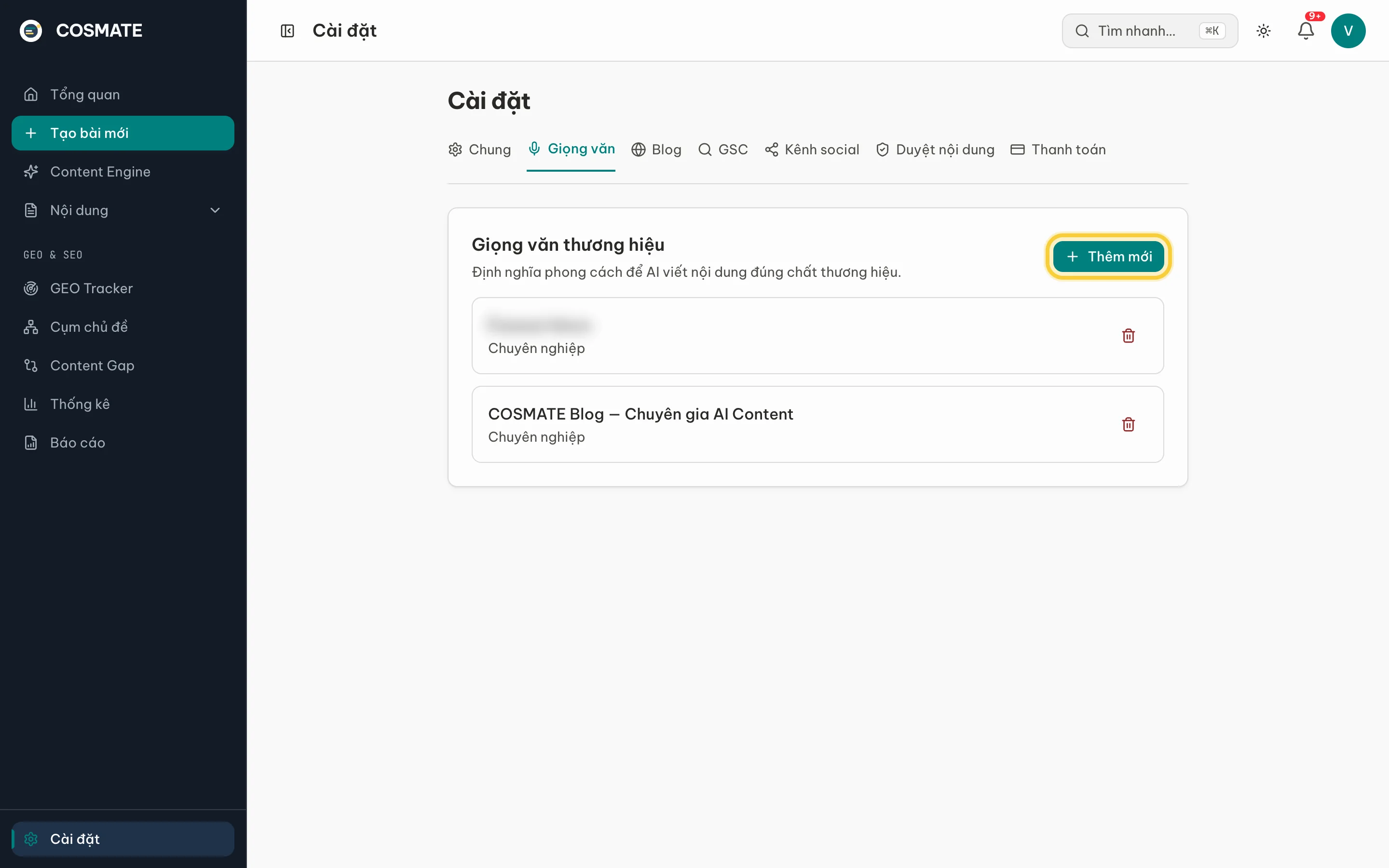Collapse sidebar with panel toggle icon
The image size is (1389, 868).
287,30
